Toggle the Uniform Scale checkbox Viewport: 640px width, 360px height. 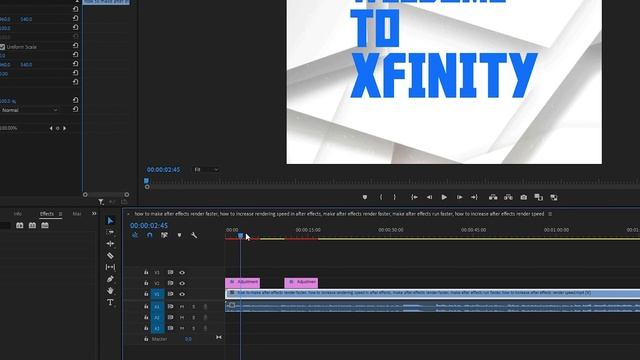2,47
